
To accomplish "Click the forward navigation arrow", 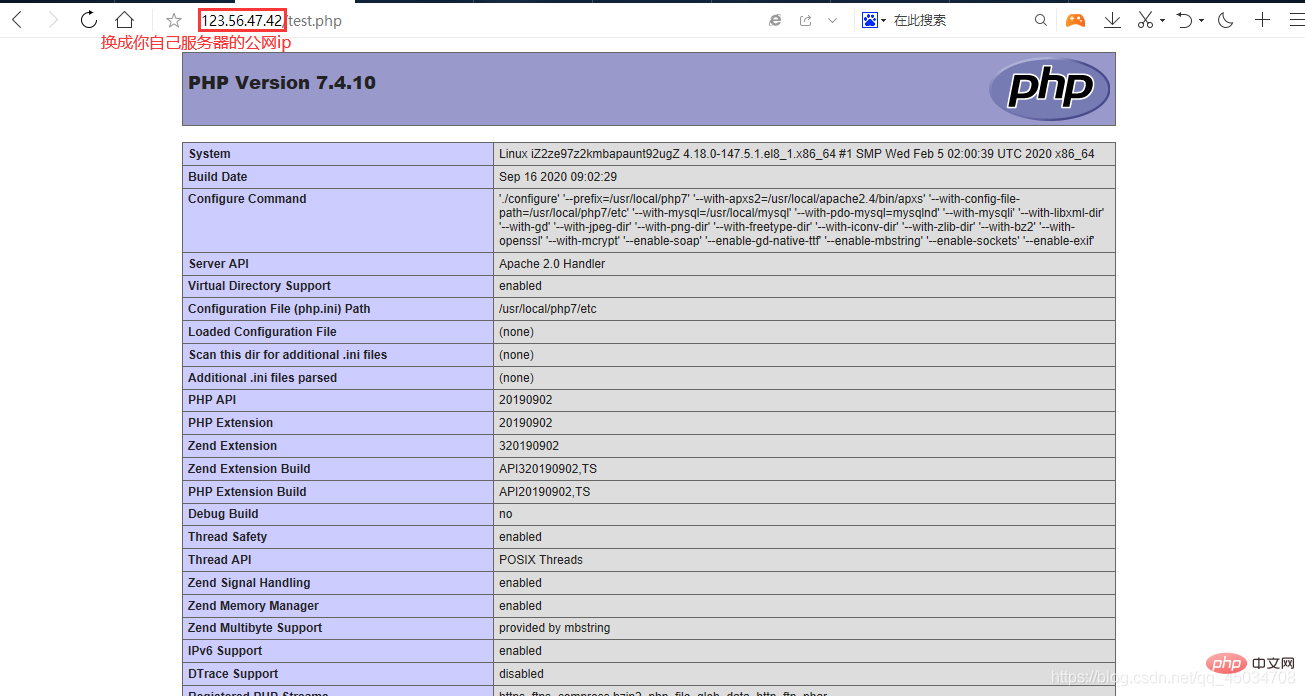I will (x=53, y=20).
